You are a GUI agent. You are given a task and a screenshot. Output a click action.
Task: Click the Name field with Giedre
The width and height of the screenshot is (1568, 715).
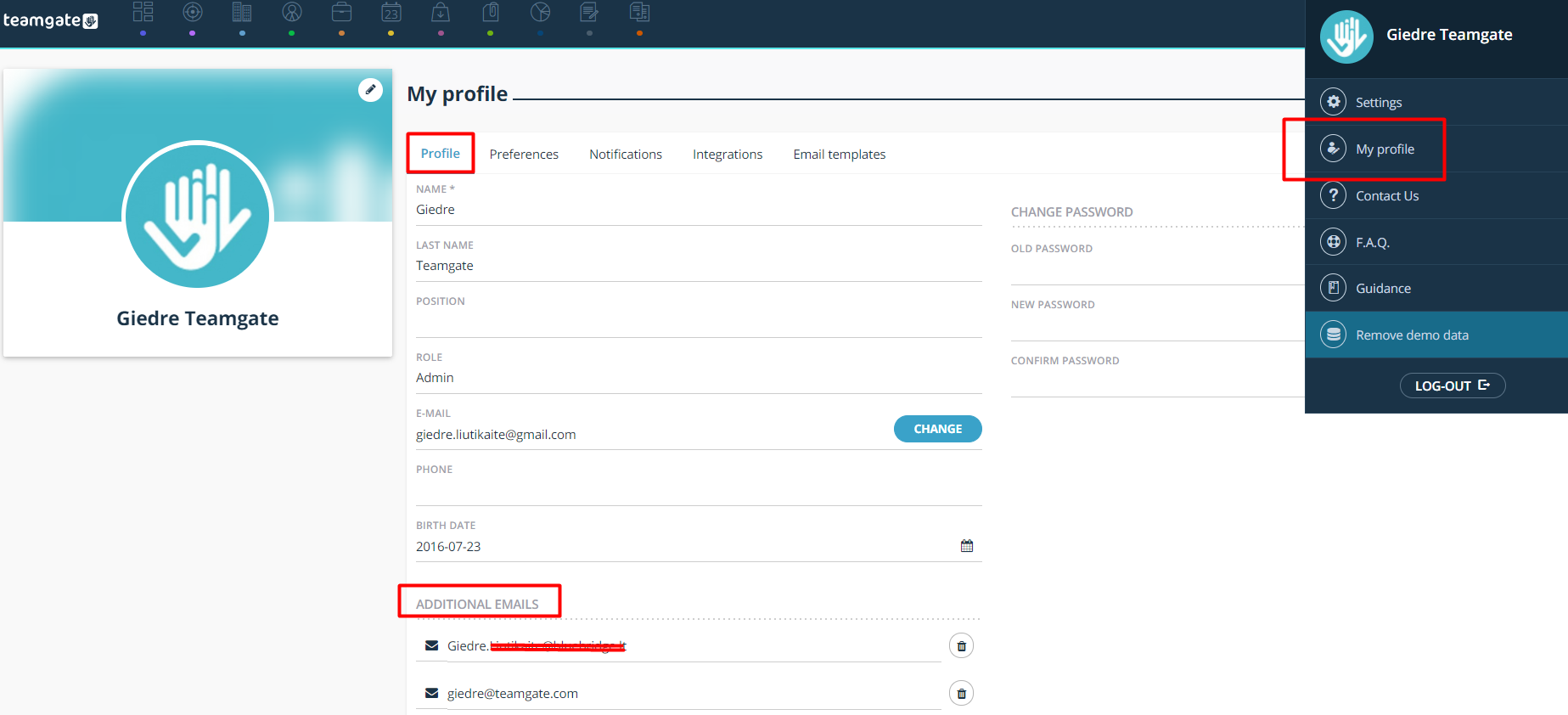699,210
